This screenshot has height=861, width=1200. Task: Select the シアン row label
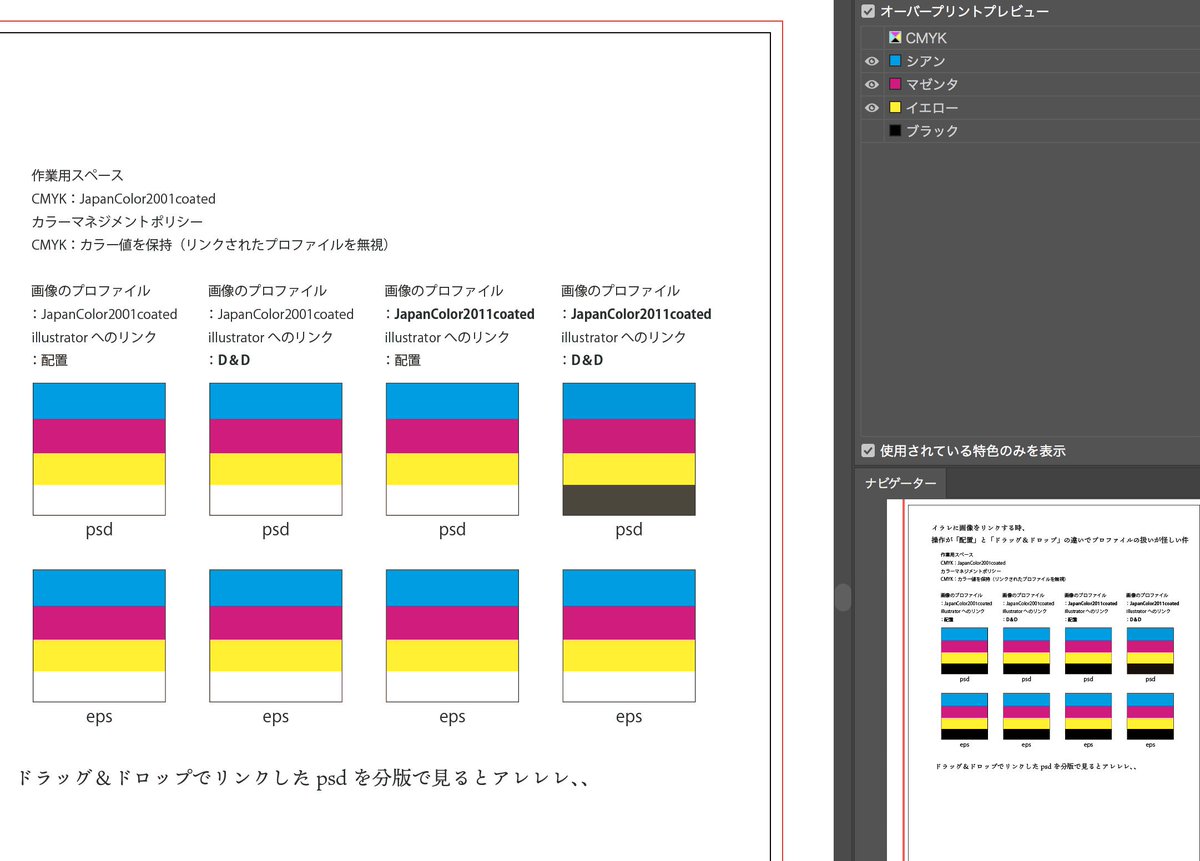pos(926,61)
